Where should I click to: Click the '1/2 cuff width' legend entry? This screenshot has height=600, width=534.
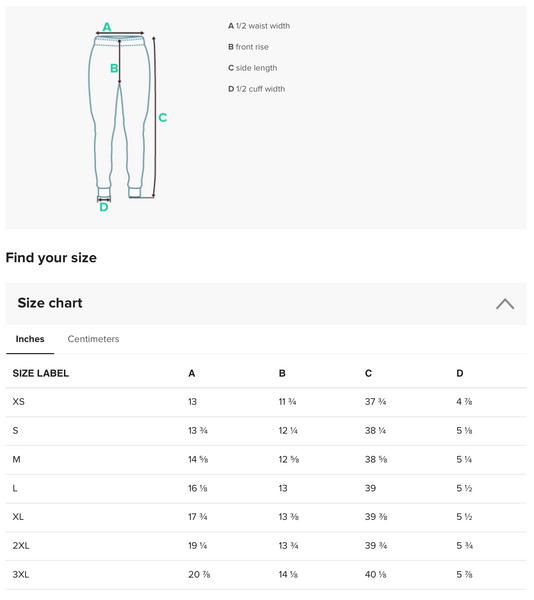coord(259,90)
